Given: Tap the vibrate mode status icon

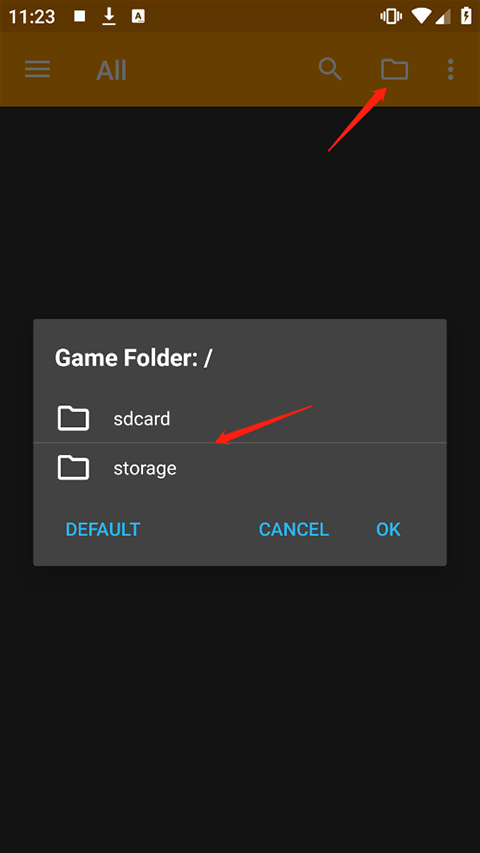Looking at the screenshot, I should pyautogui.click(x=391, y=16).
